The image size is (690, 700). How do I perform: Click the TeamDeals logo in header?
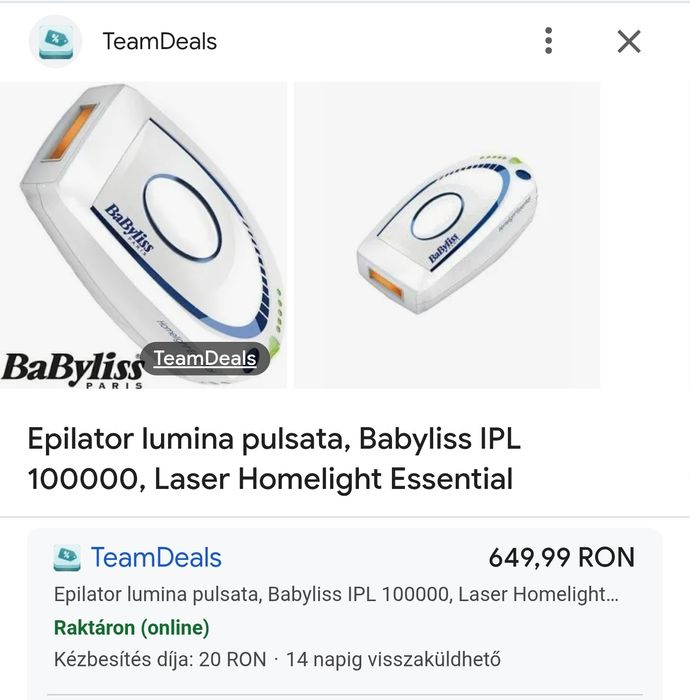click(55, 41)
